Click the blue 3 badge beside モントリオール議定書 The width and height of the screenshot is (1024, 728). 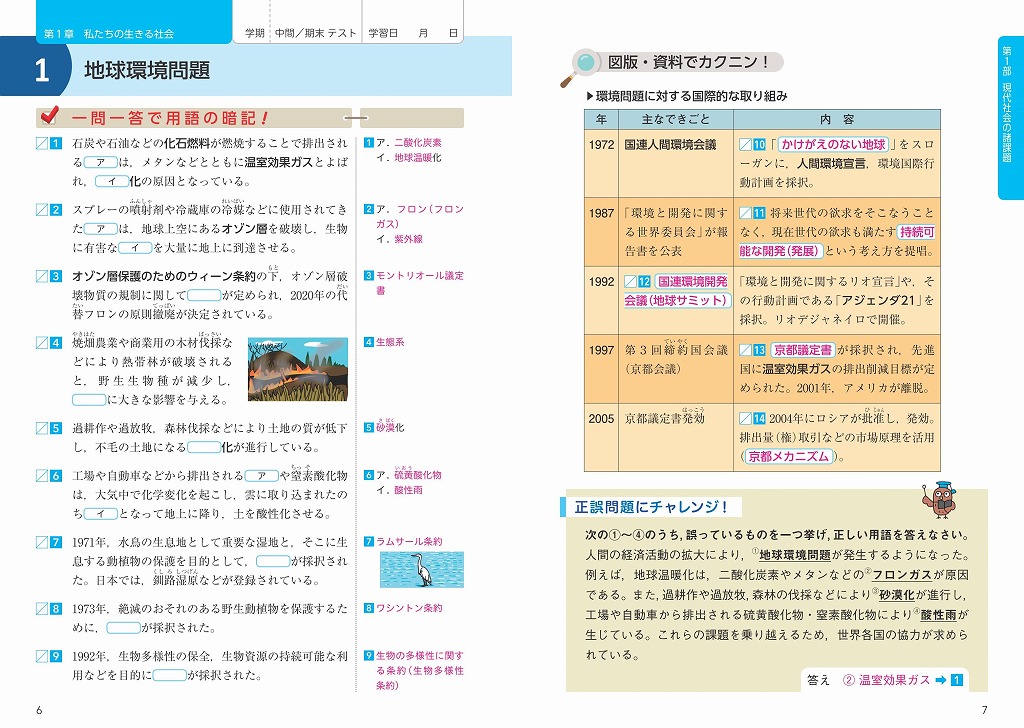click(369, 276)
